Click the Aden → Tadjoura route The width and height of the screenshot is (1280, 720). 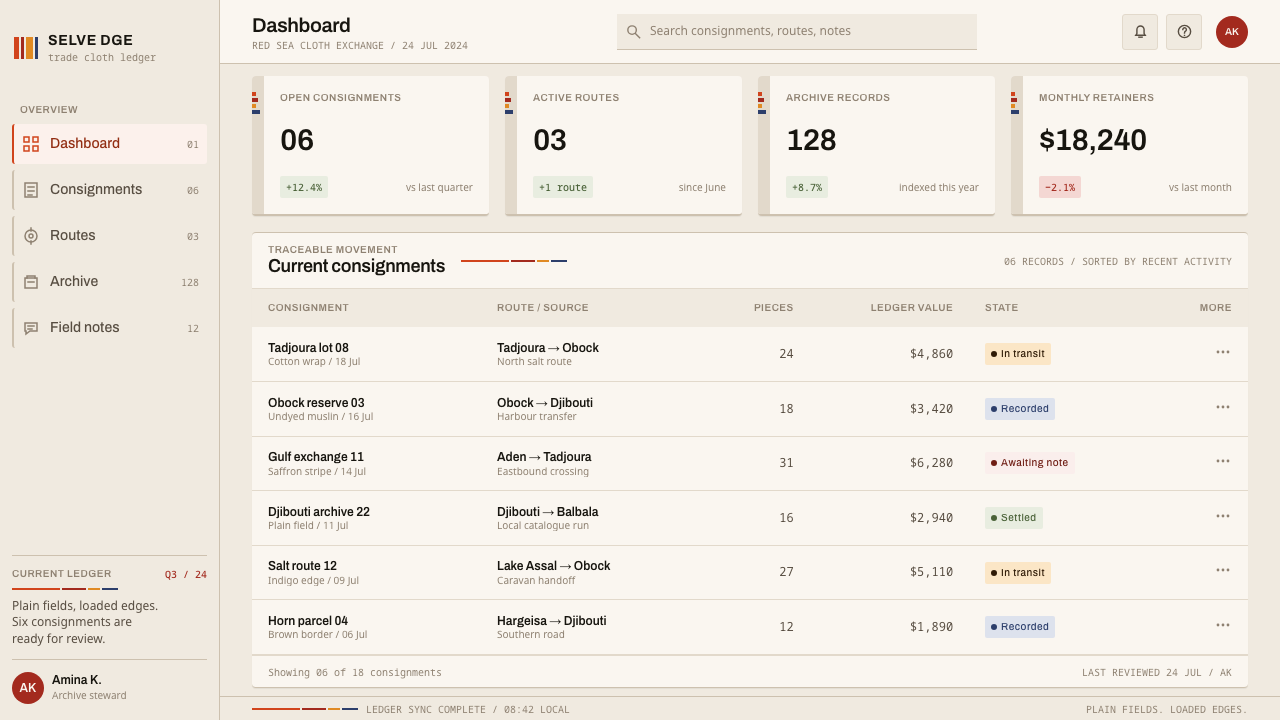coord(544,457)
